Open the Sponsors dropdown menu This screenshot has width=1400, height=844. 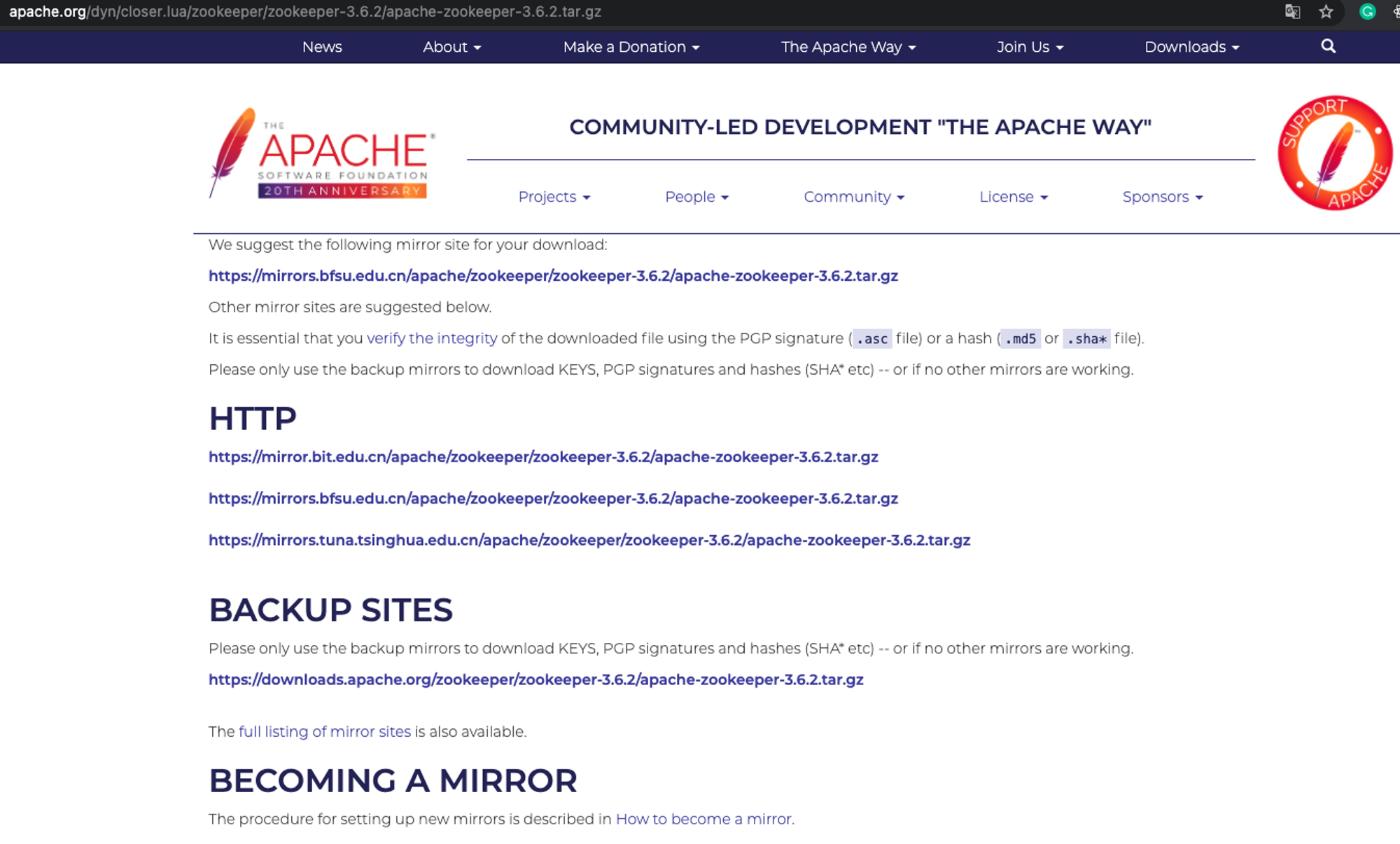click(1162, 197)
